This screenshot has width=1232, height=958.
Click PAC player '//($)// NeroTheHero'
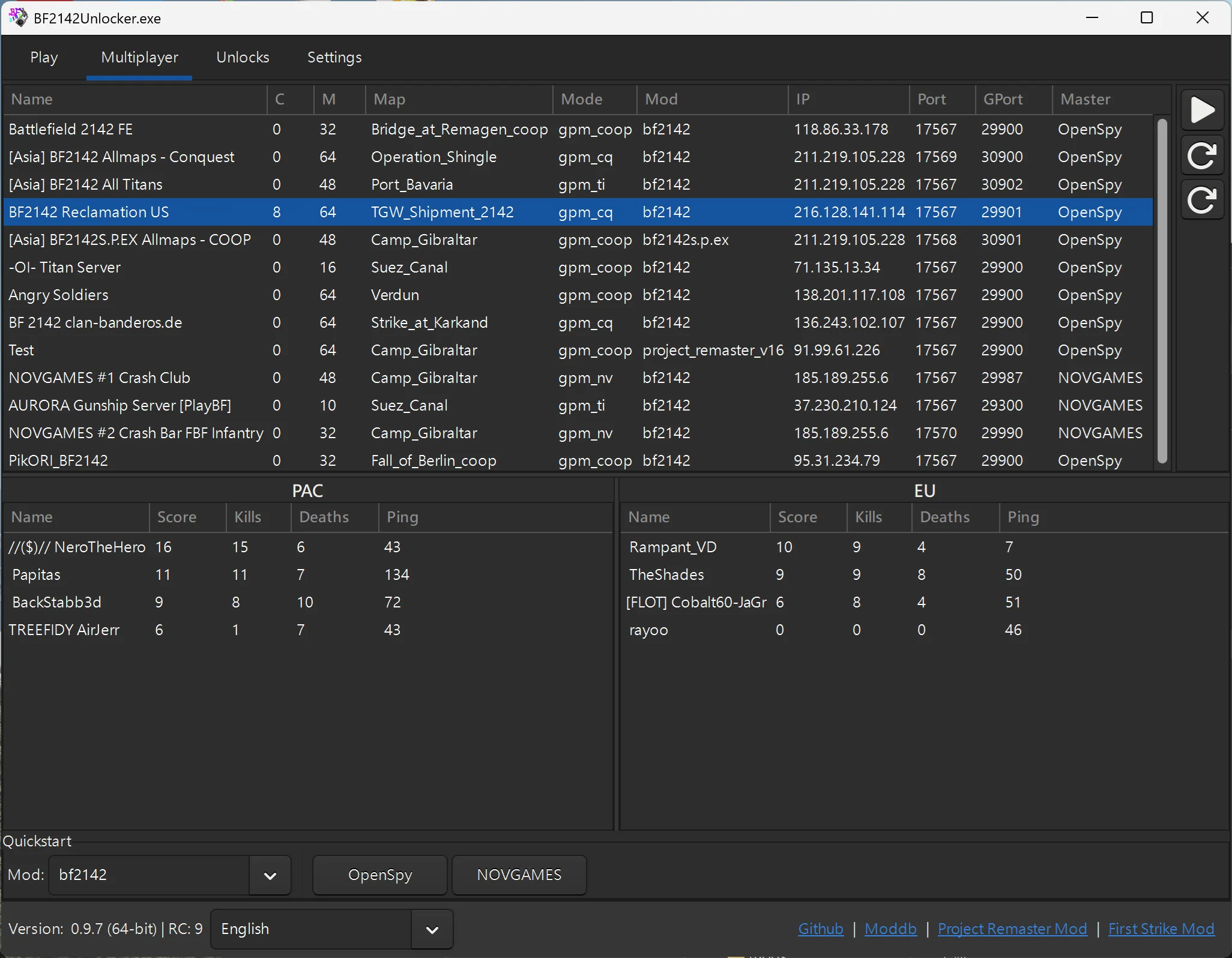307,547
